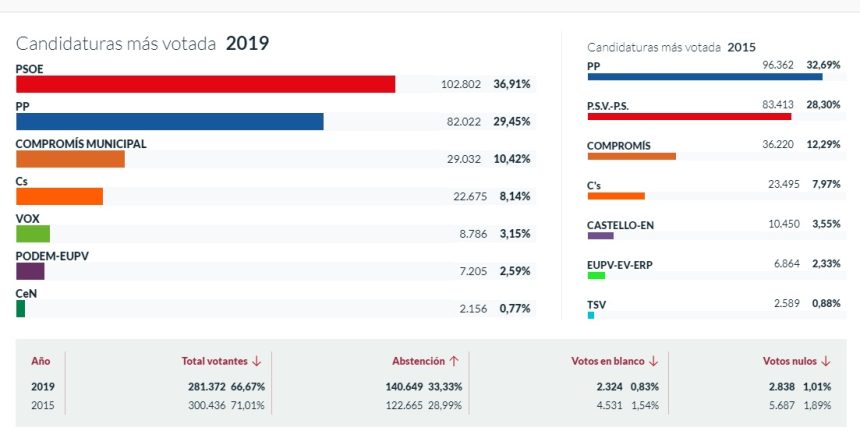
Task: Click the cyan TSV bar
Action: [591, 316]
